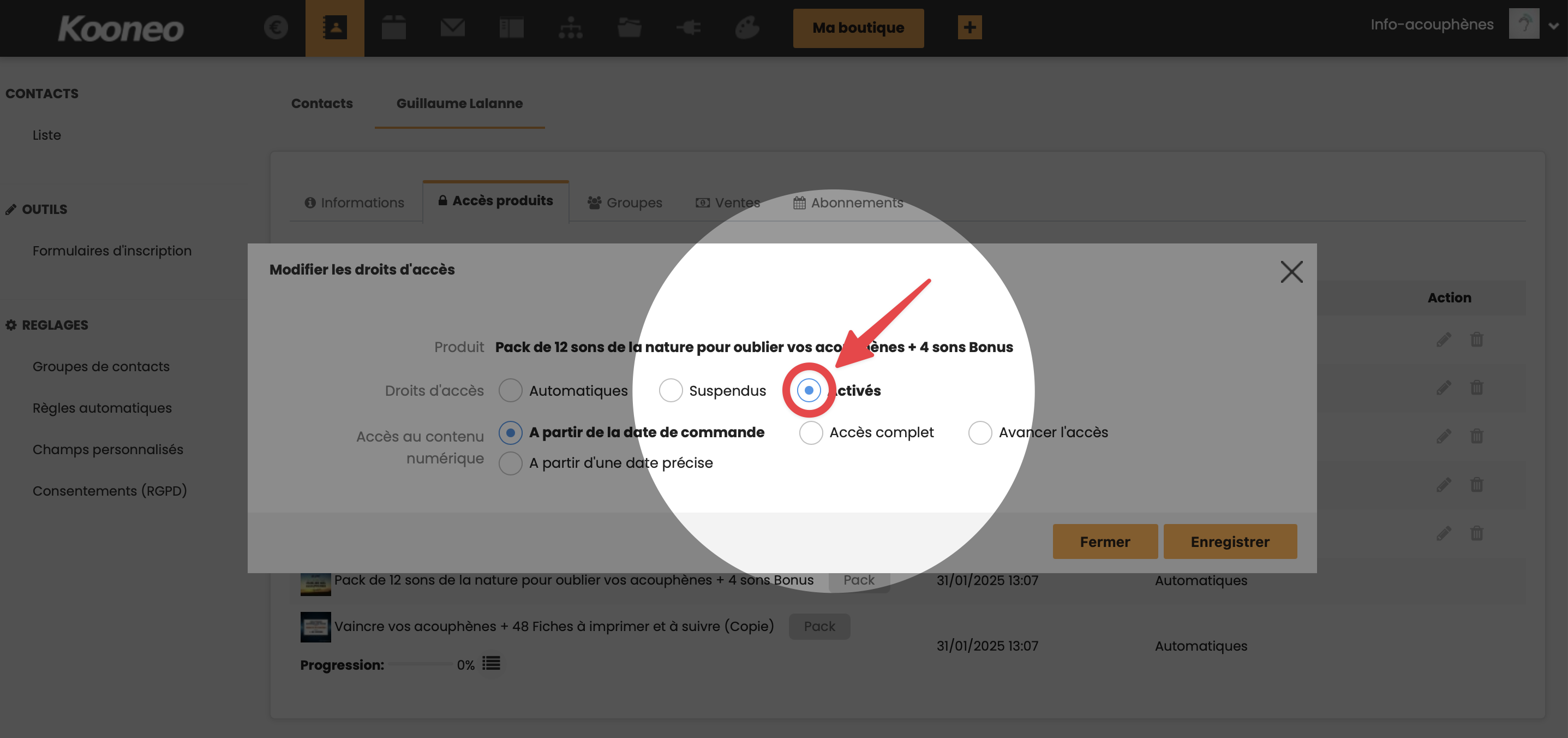
Task: Close the Modifier les droits d'accès dialog
Action: coord(1291,272)
